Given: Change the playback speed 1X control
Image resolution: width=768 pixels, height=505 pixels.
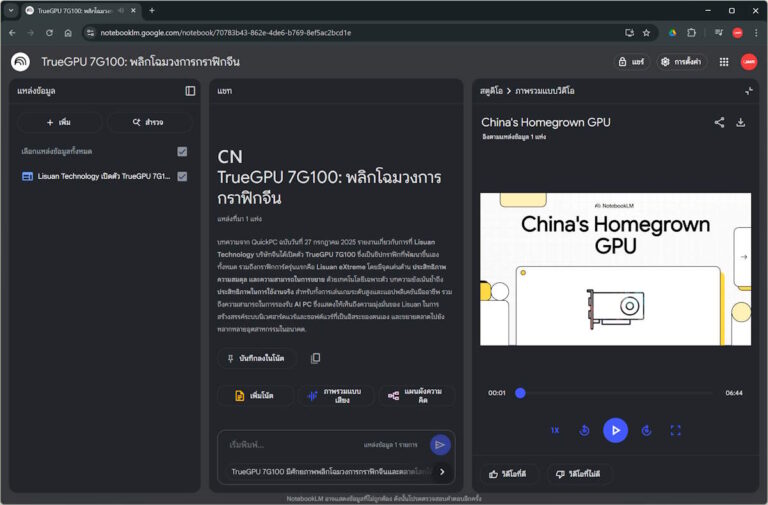Looking at the screenshot, I should tap(554, 431).
